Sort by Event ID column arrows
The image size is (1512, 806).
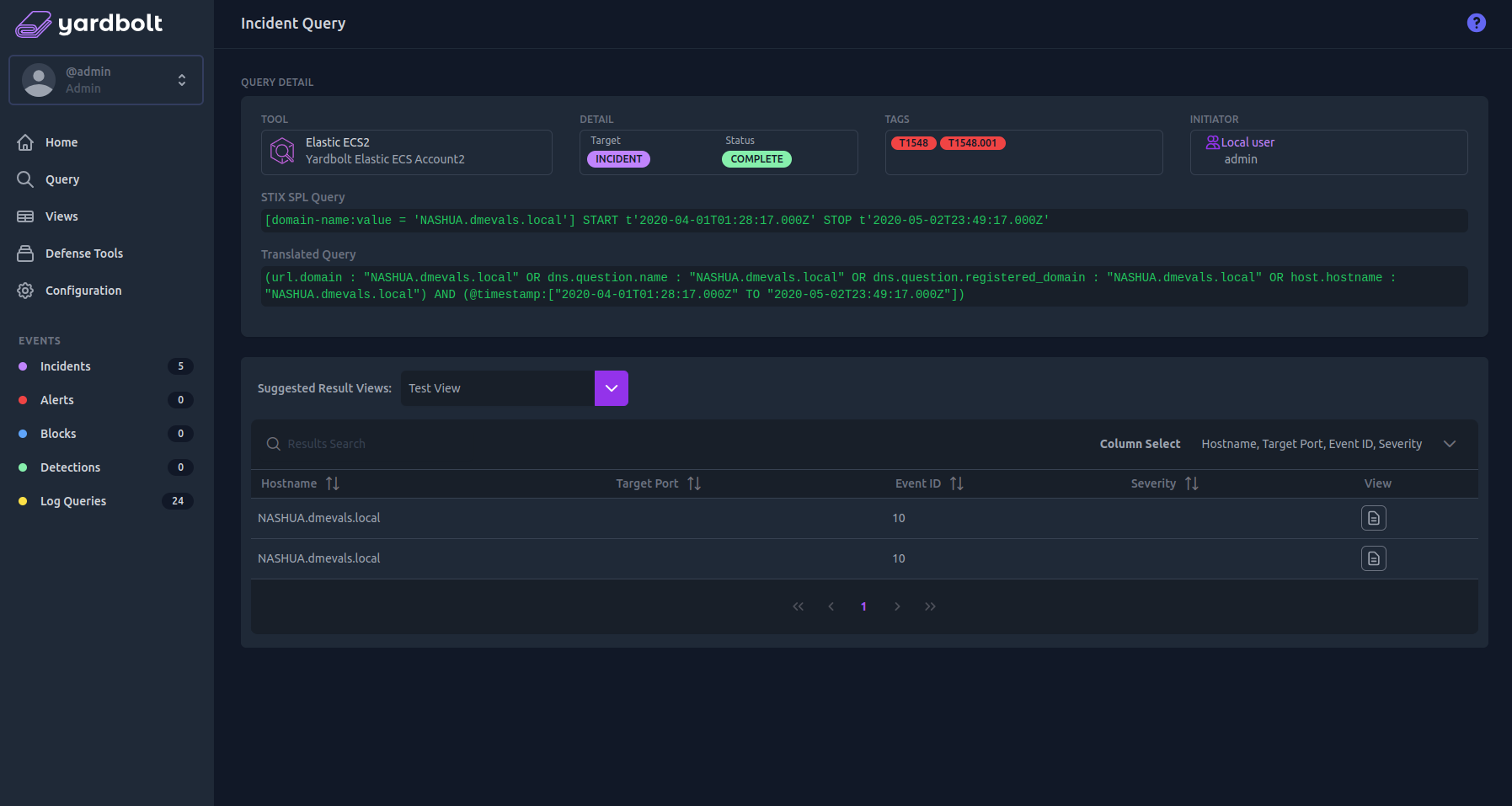point(957,483)
